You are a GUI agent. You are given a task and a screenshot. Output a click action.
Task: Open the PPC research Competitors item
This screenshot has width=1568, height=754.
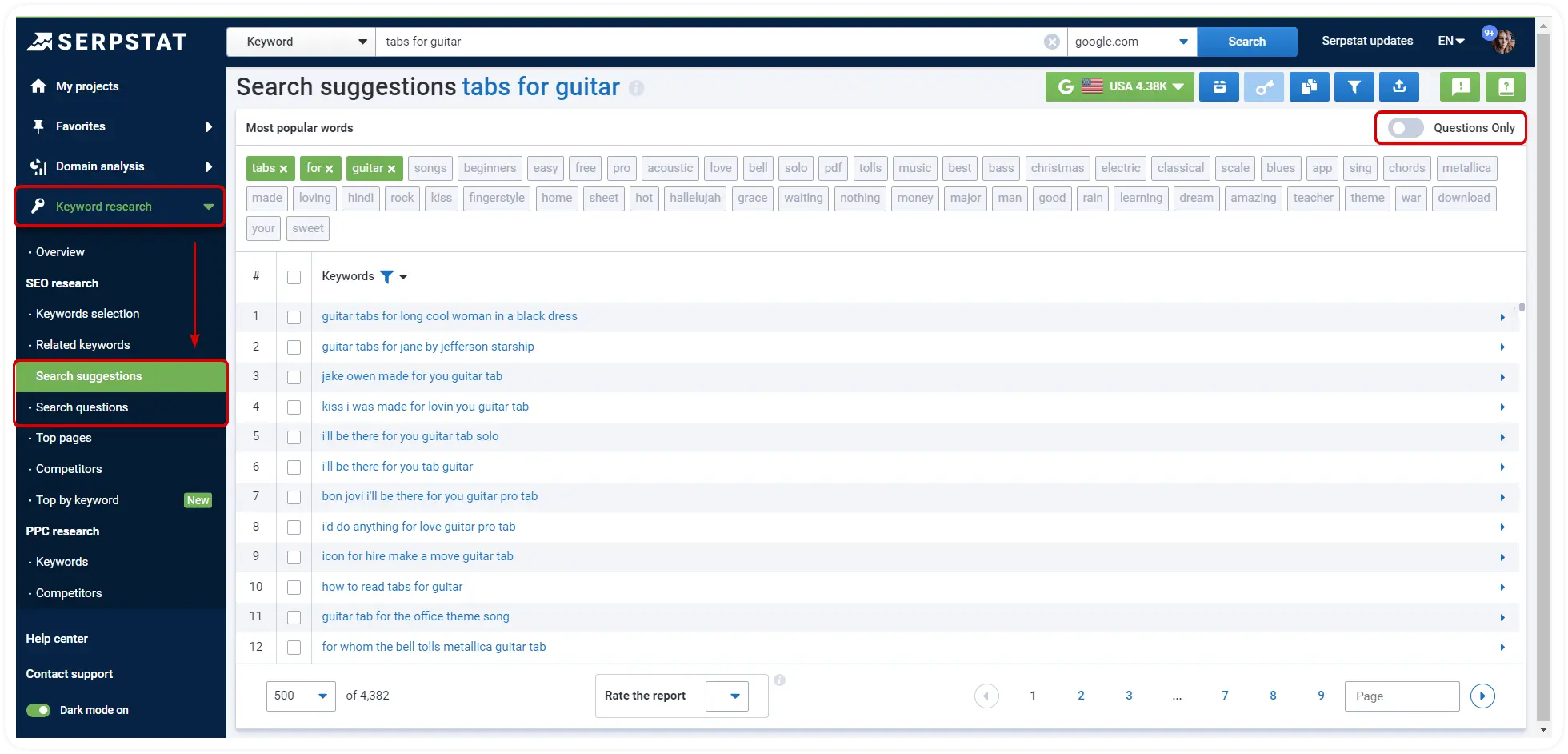pos(69,592)
